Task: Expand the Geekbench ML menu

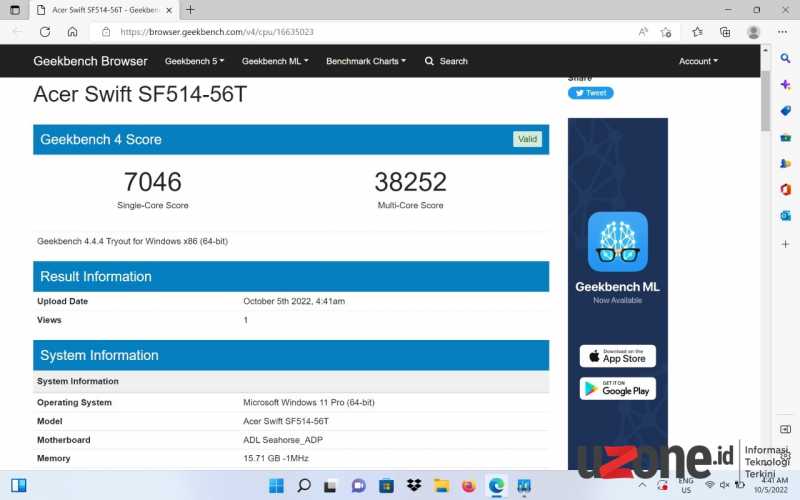Action: pos(275,61)
